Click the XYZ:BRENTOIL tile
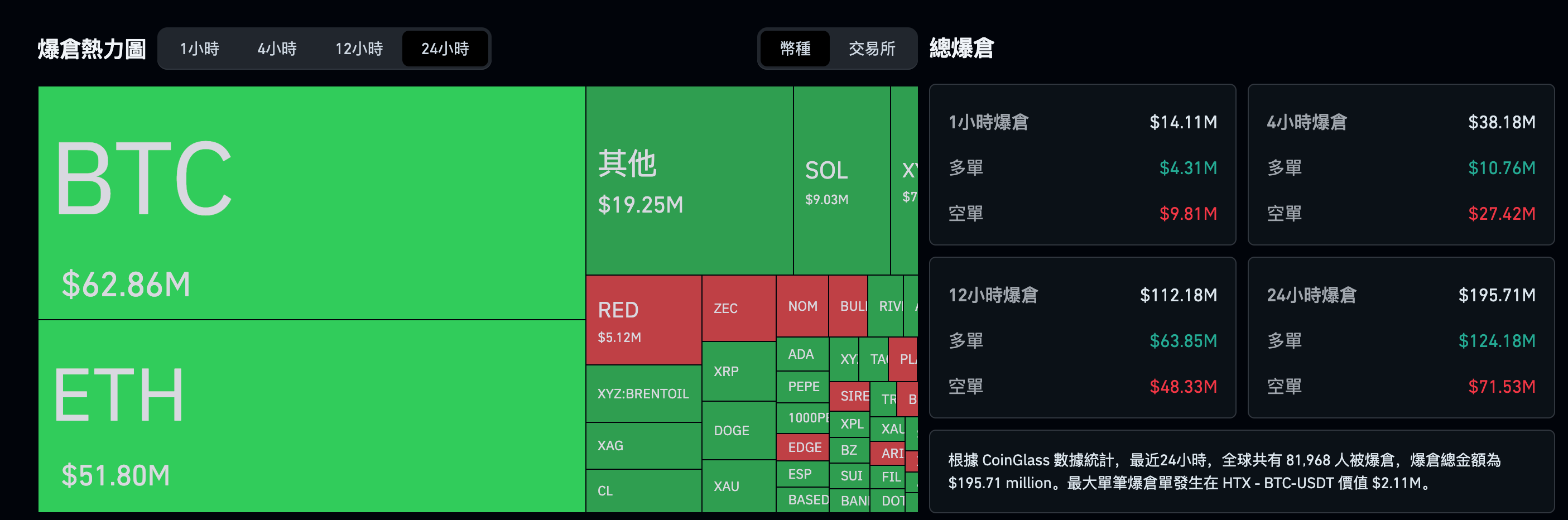1568x520 pixels. click(643, 393)
